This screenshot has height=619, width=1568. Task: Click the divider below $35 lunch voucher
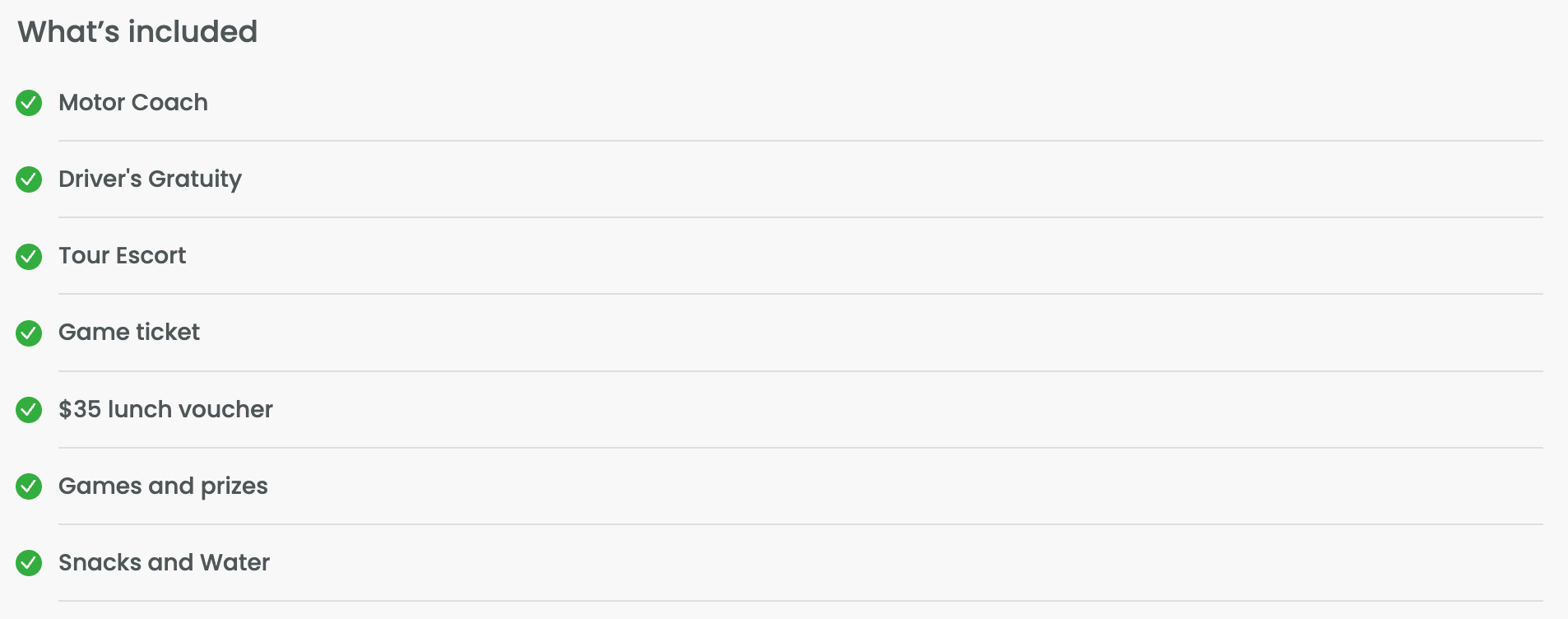point(800,448)
